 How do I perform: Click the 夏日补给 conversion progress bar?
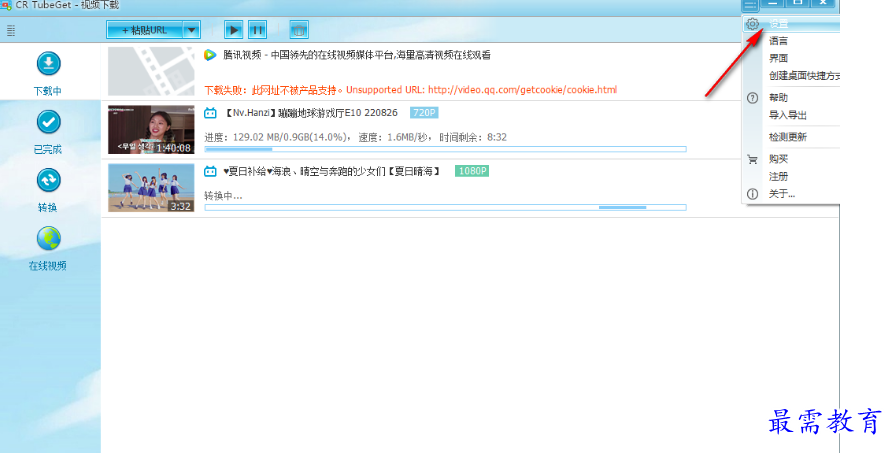(x=446, y=208)
